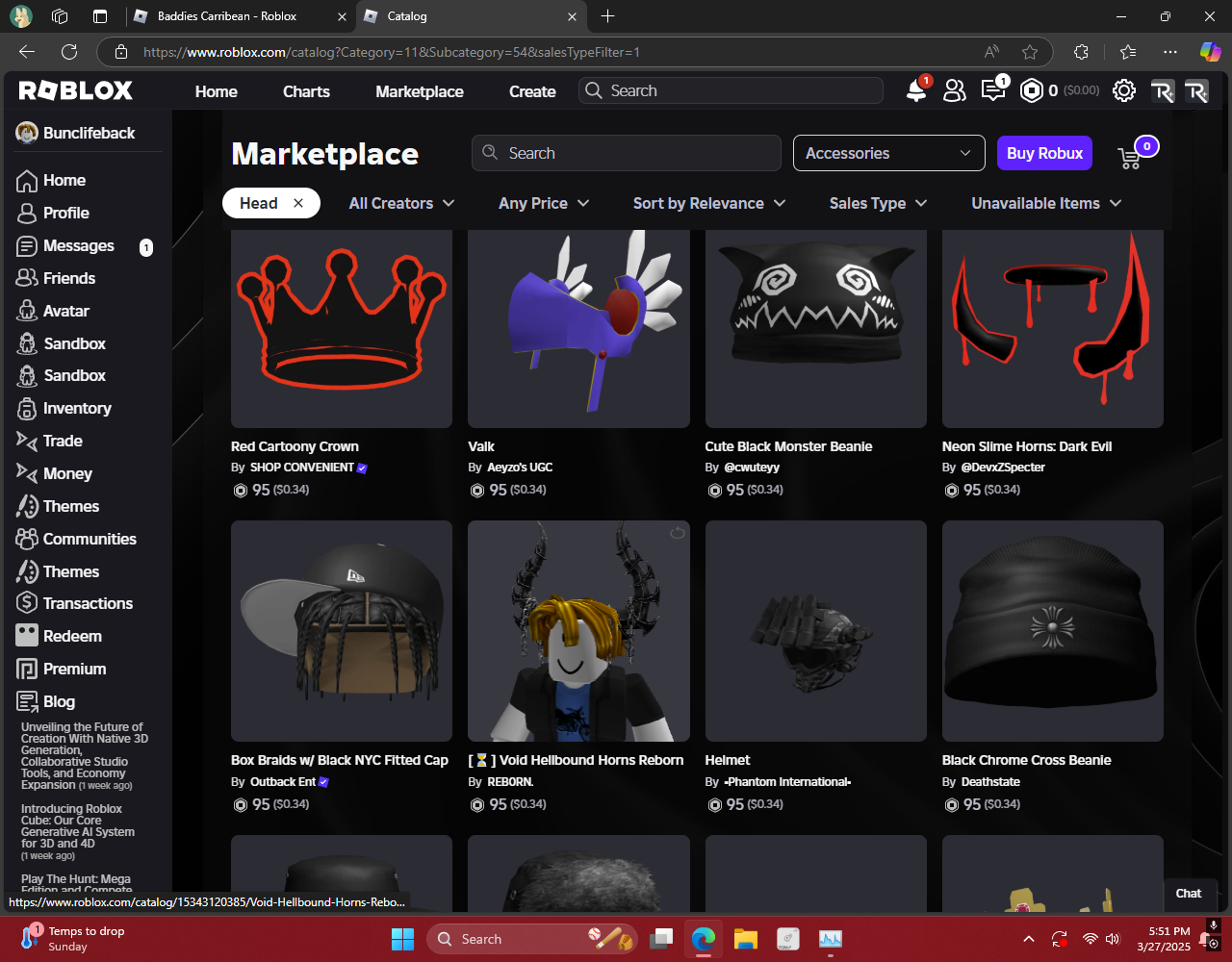Click the Money icon in sidebar
Image resolution: width=1232 pixels, height=962 pixels.
pyautogui.click(x=27, y=473)
